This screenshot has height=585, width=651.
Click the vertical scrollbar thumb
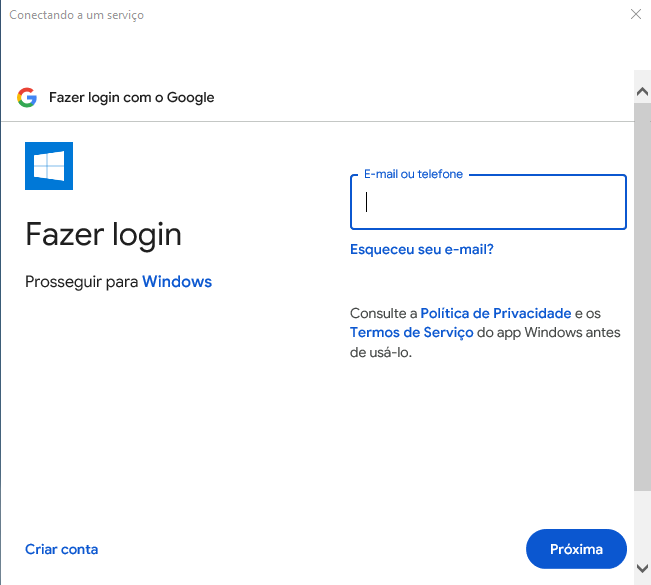pyautogui.click(x=642, y=297)
